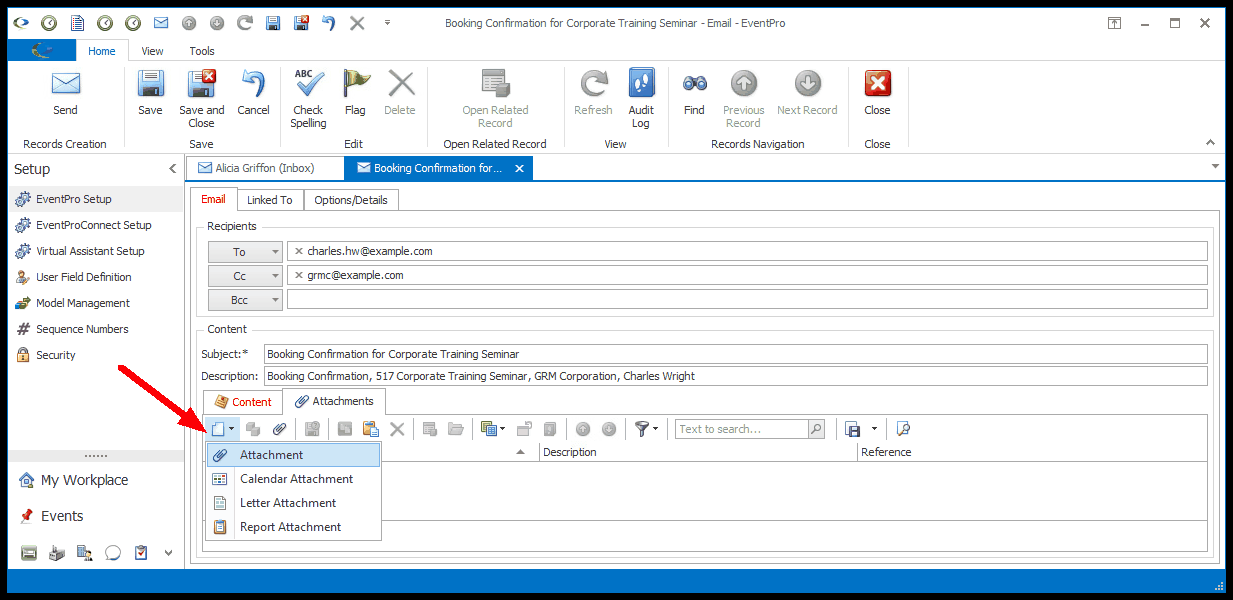Click the factory icon in navigation bar
1233x600 pixels.
[x=57, y=552]
